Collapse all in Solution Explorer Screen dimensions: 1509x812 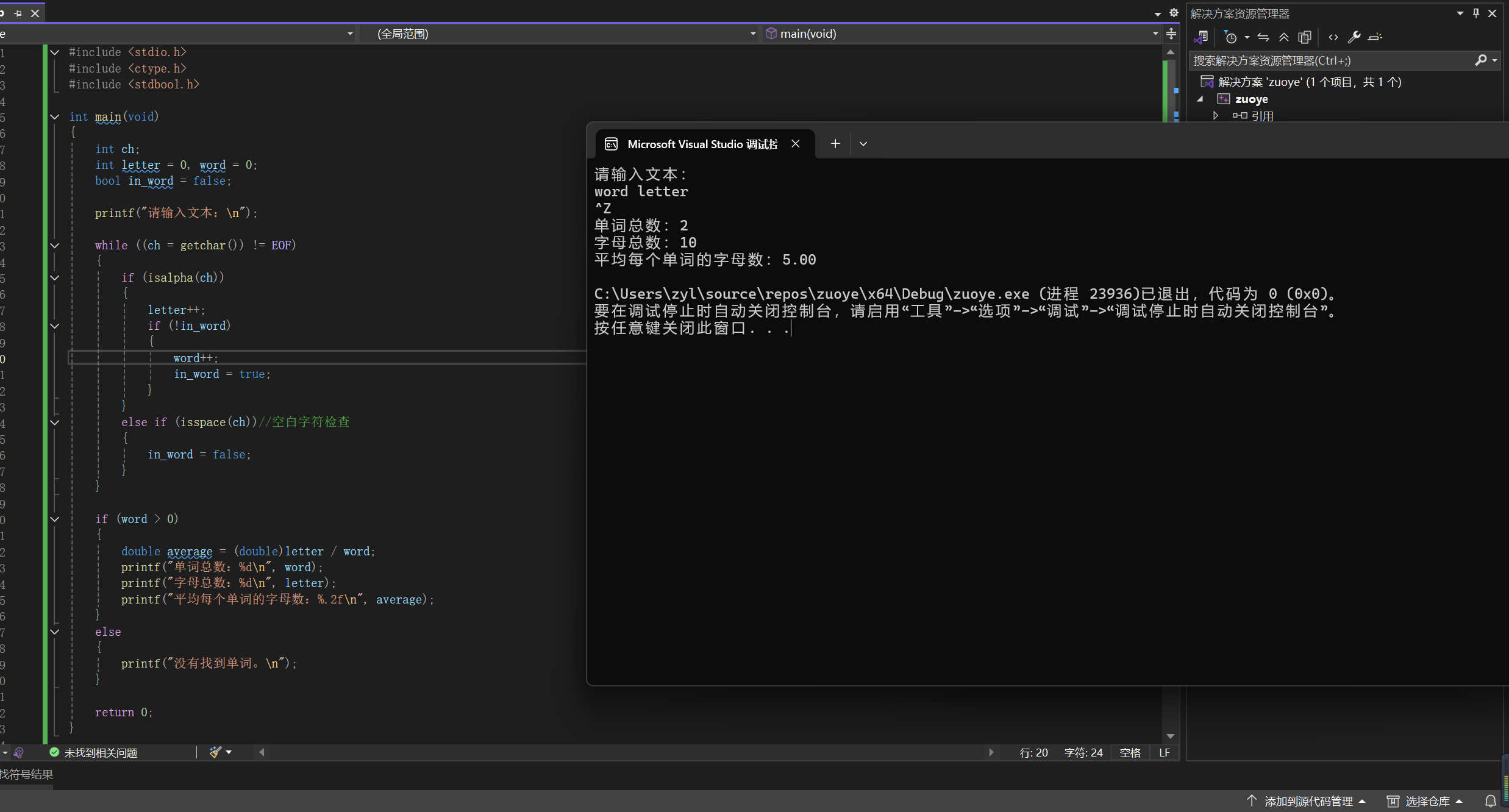1284,37
